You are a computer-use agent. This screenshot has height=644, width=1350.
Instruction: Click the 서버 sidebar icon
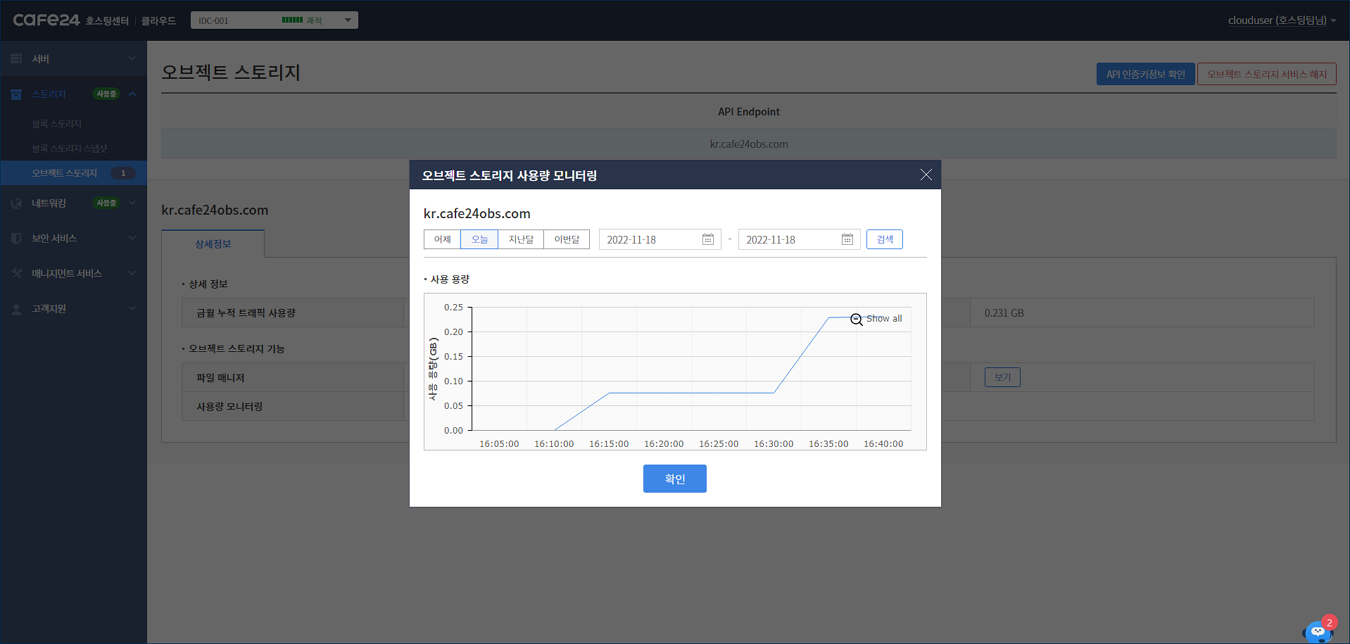click(x=16, y=59)
